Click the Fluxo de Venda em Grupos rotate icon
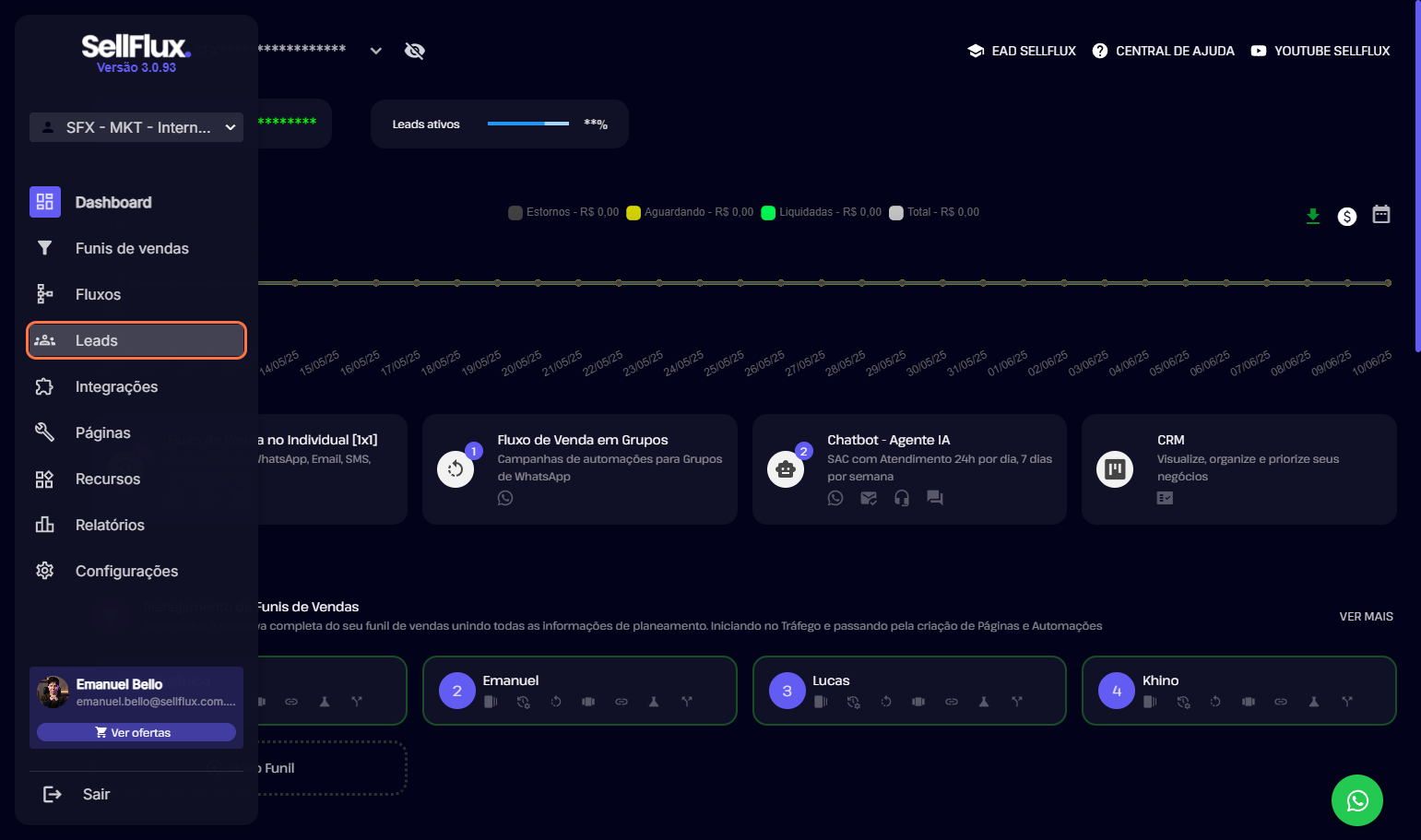This screenshot has width=1421, height=840. coord(456,469)
